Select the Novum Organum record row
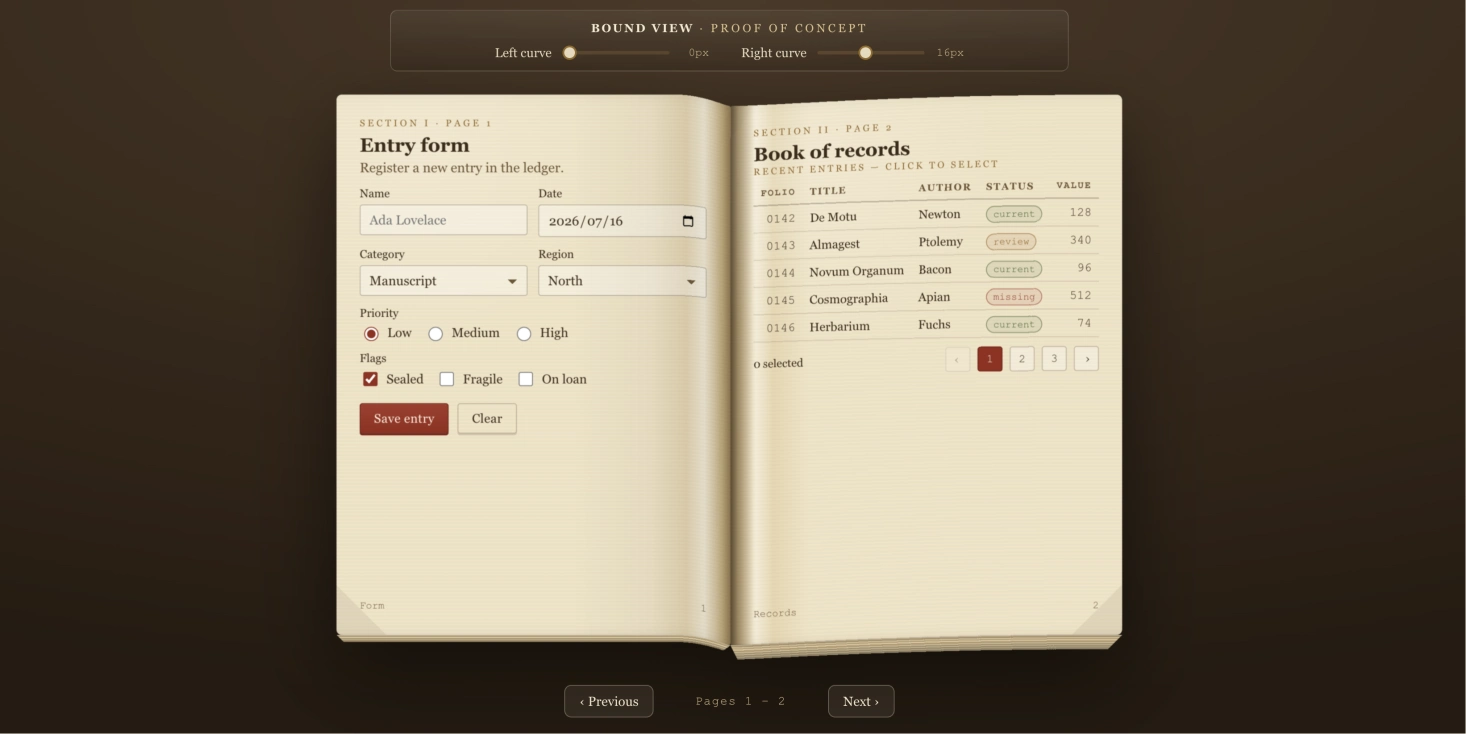1466x734 pixels. pyautogui.click(x=926, y=271)
